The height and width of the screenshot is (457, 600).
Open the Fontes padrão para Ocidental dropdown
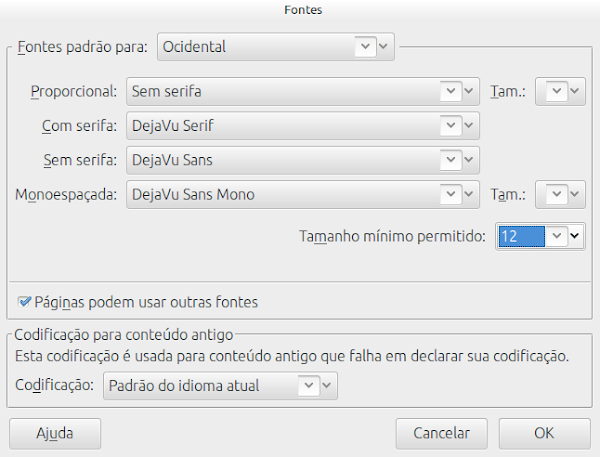(x=276, y=47)
